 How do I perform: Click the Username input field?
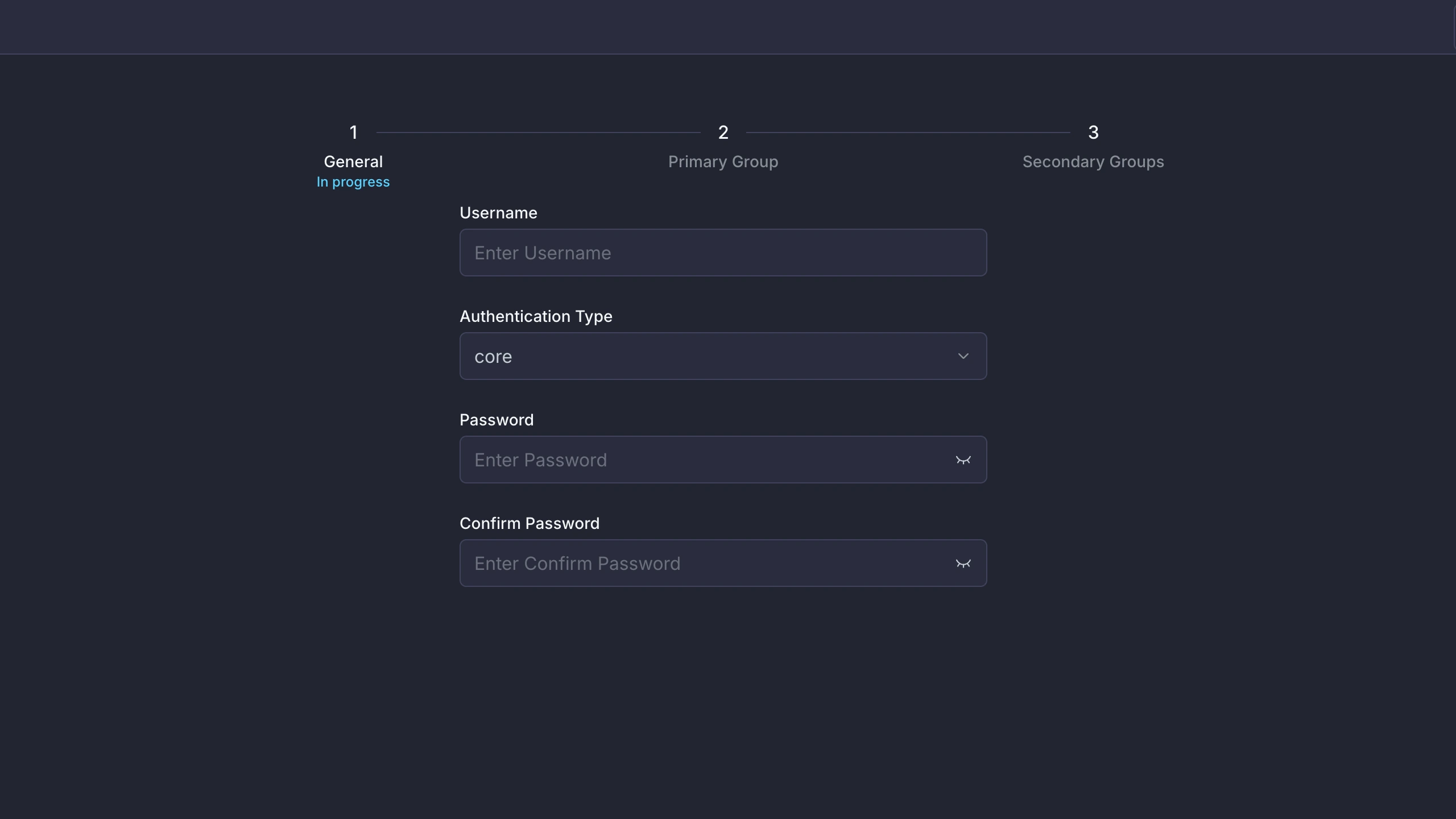pos(723,253)
